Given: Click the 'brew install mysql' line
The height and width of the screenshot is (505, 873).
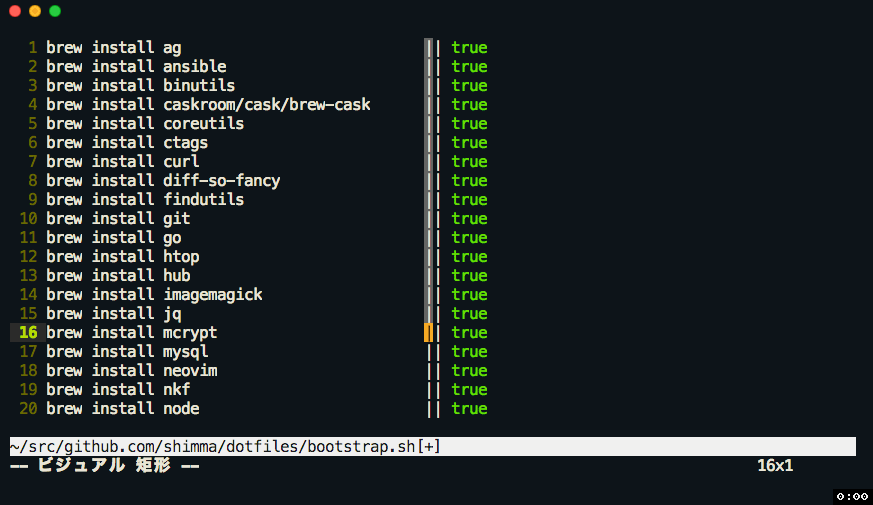Looking at the screenshot, I should (127, 351).
